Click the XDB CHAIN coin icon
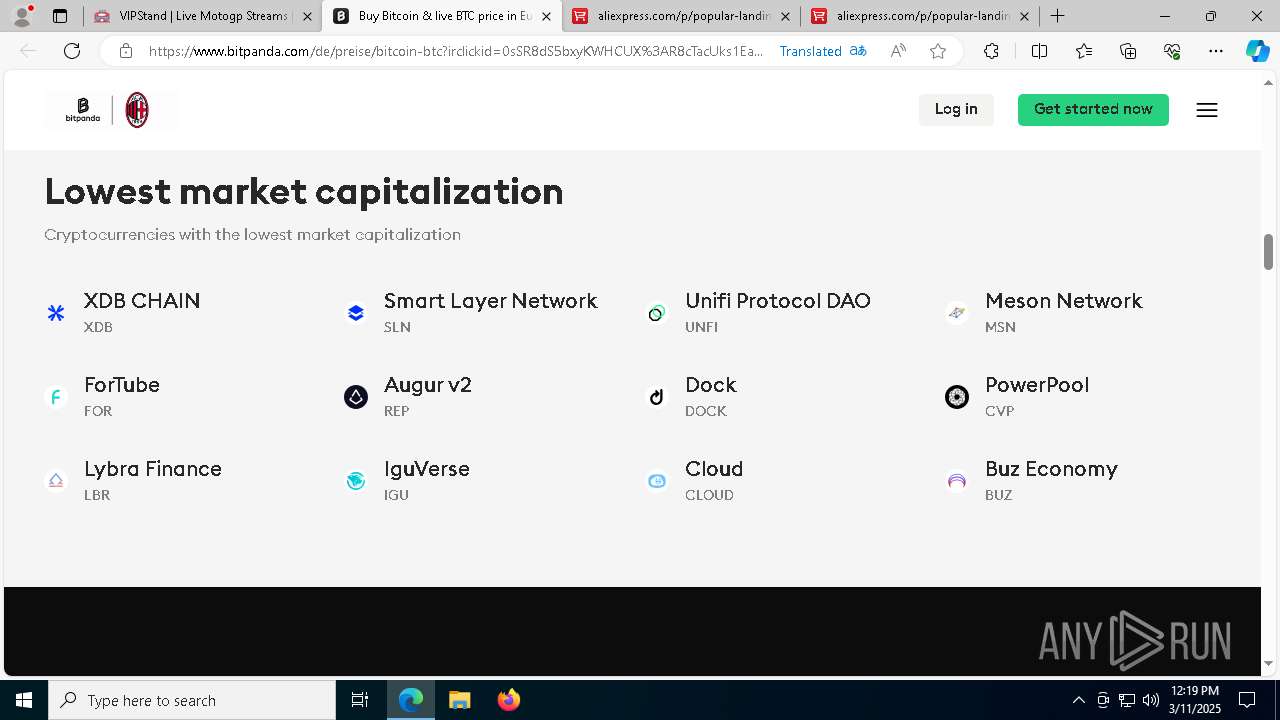1280x720 pixels. 56,313
